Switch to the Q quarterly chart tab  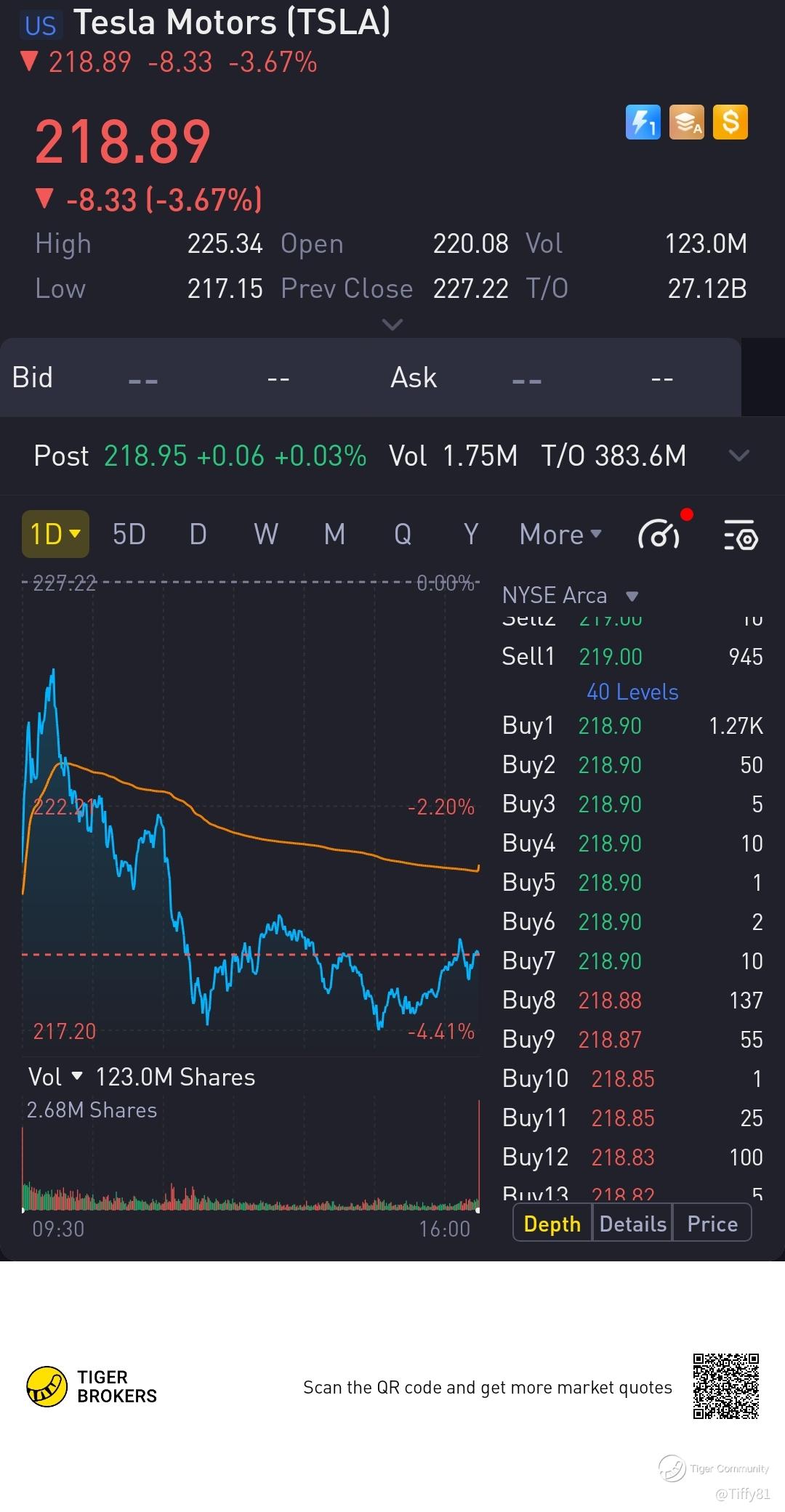403,534
